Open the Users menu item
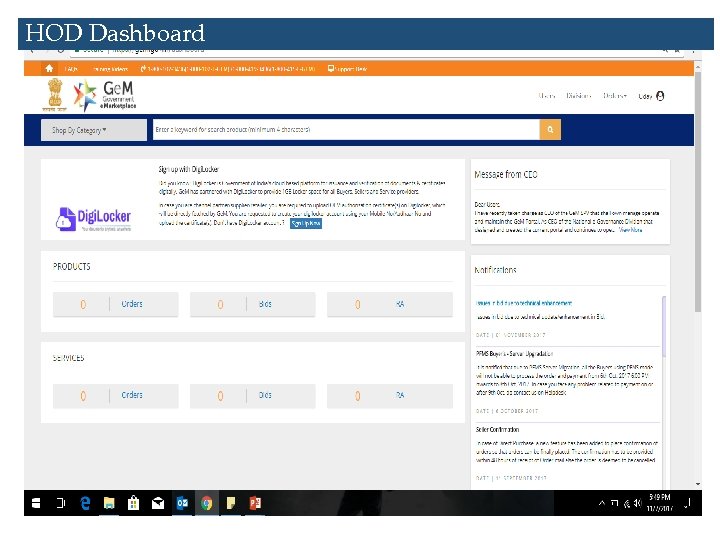 (547, 96)
